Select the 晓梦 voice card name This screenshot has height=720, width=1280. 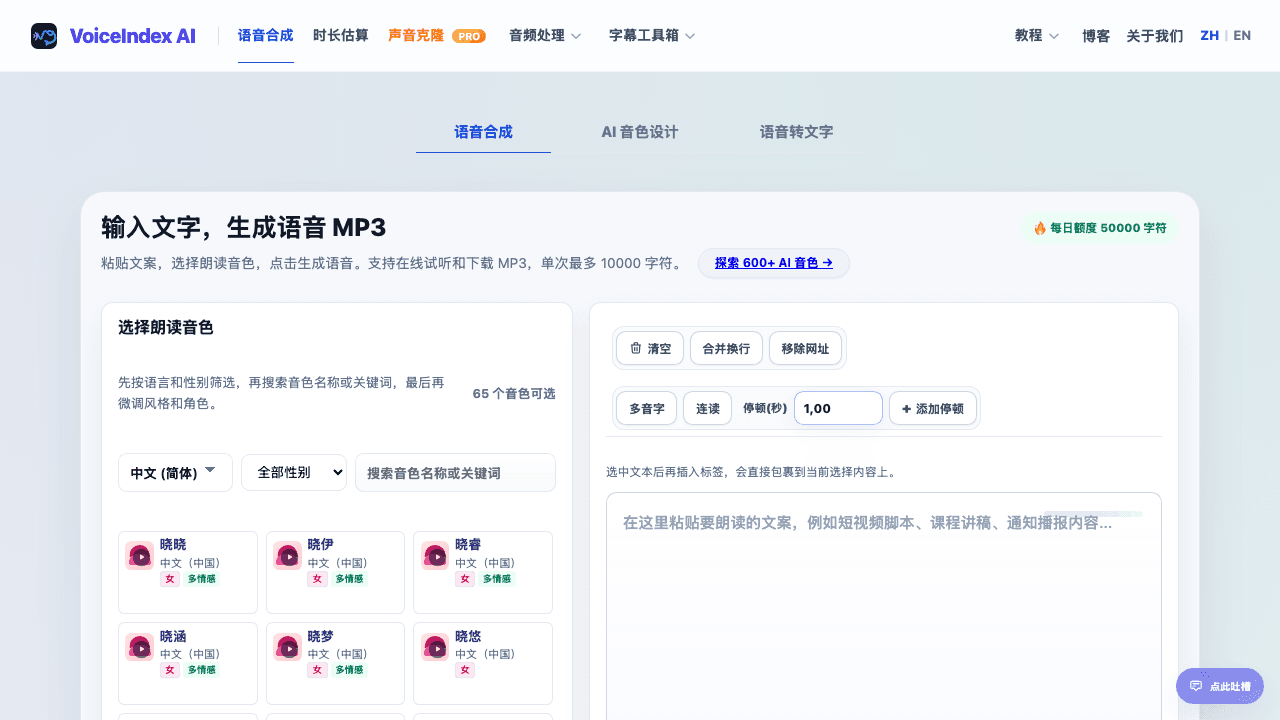[321, 636]
